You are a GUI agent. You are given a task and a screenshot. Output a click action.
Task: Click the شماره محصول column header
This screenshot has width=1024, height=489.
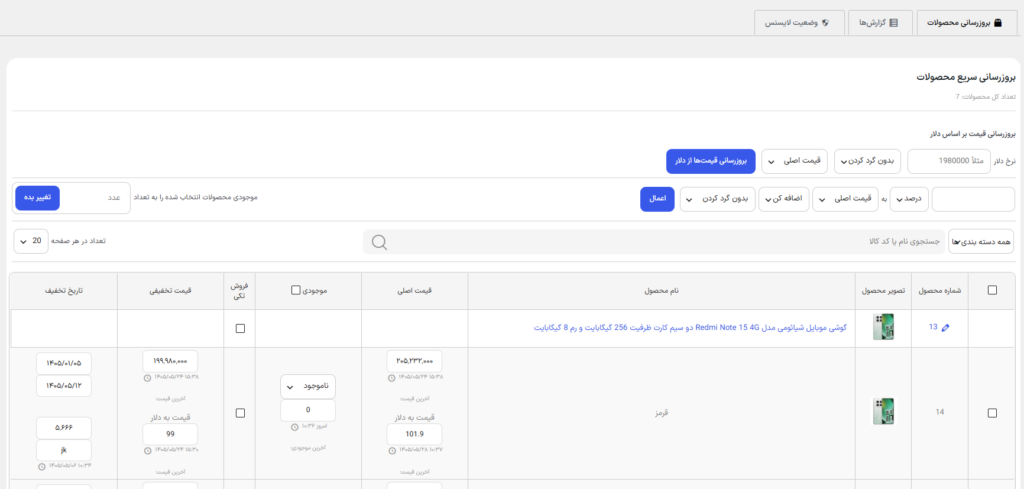pos(940,291)
